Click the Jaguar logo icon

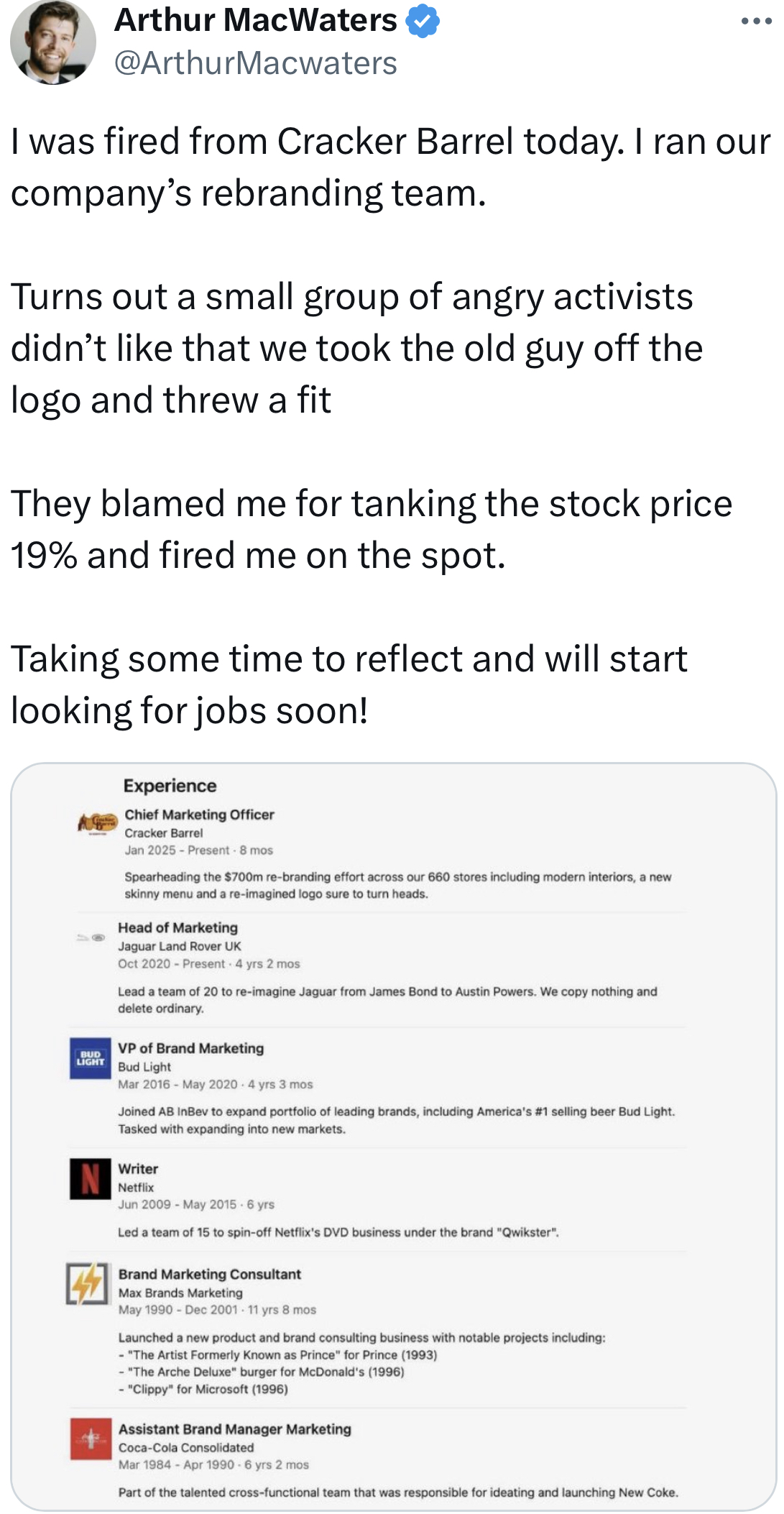(91, 937)
